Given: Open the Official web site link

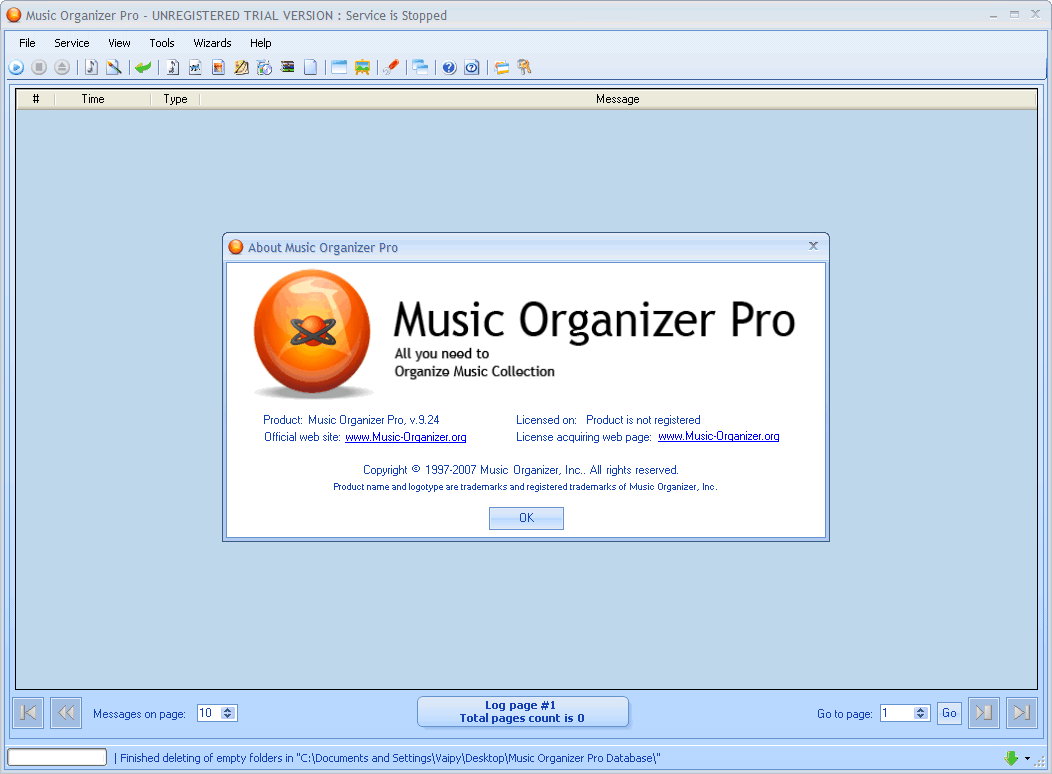Looking at the screenshot, I should click(x=406, y=437).
